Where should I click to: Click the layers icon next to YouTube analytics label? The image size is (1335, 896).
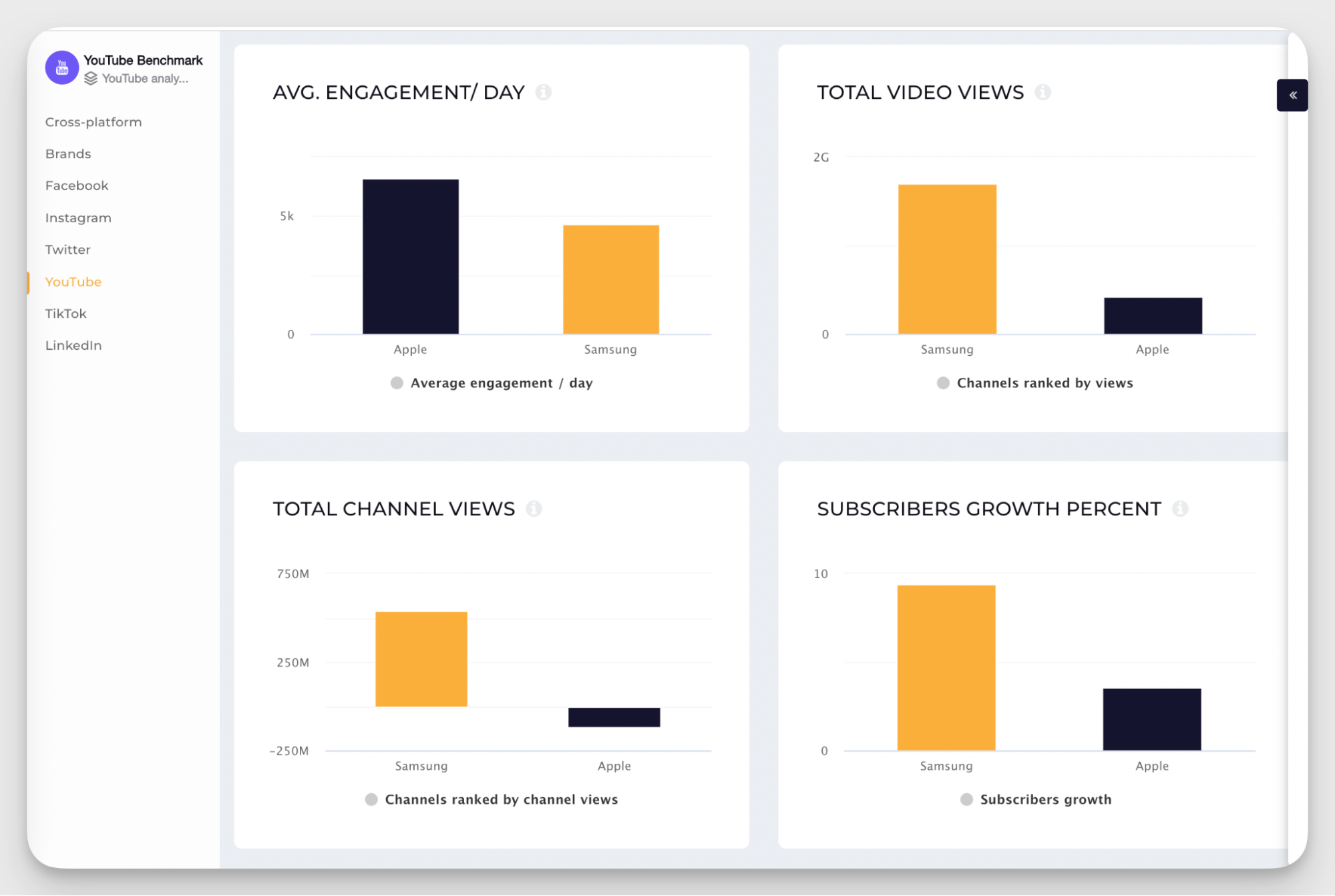[90, 78]
